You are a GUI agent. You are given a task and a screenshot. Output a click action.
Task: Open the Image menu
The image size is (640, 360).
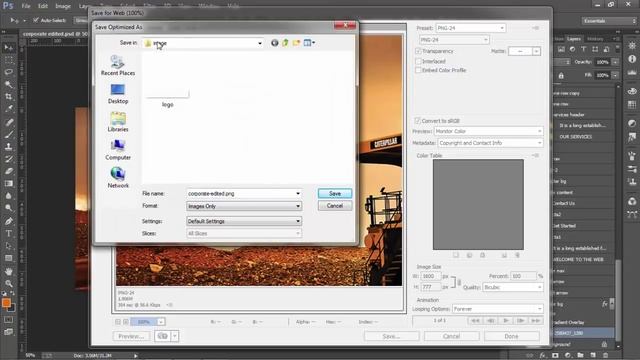[63, 6]
